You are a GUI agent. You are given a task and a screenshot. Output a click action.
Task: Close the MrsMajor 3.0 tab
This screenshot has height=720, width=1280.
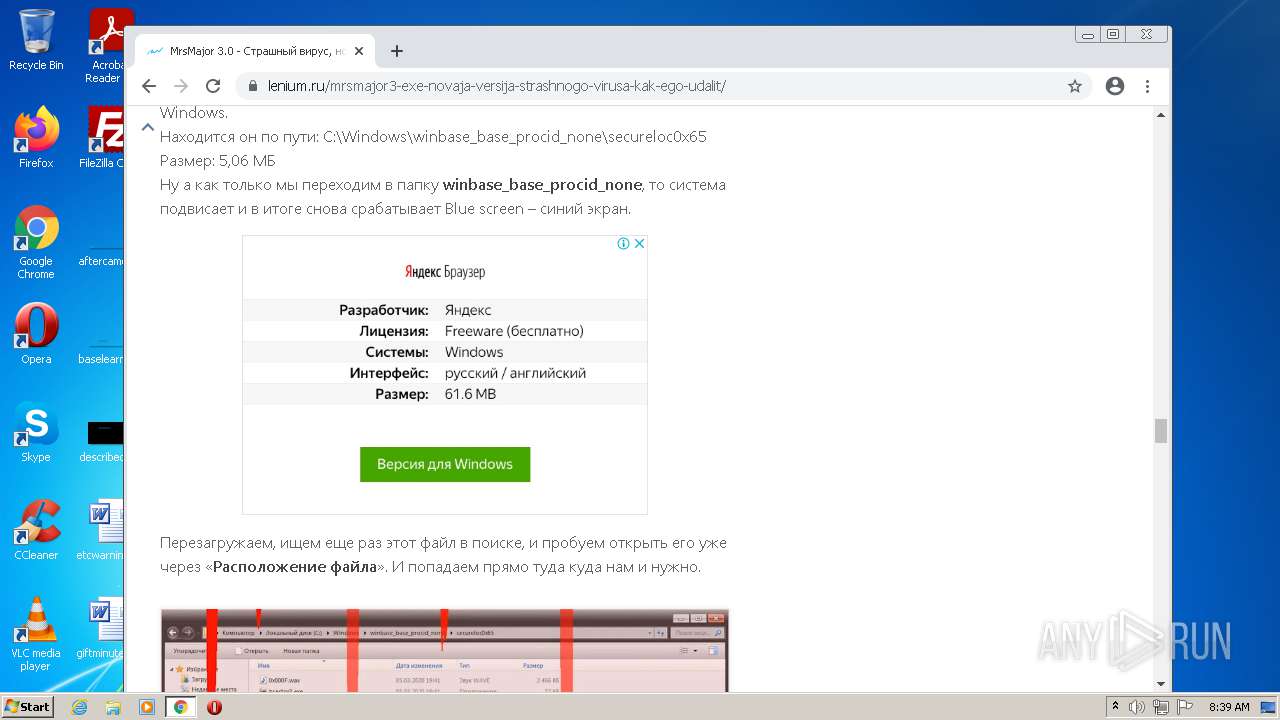point(359,51)
